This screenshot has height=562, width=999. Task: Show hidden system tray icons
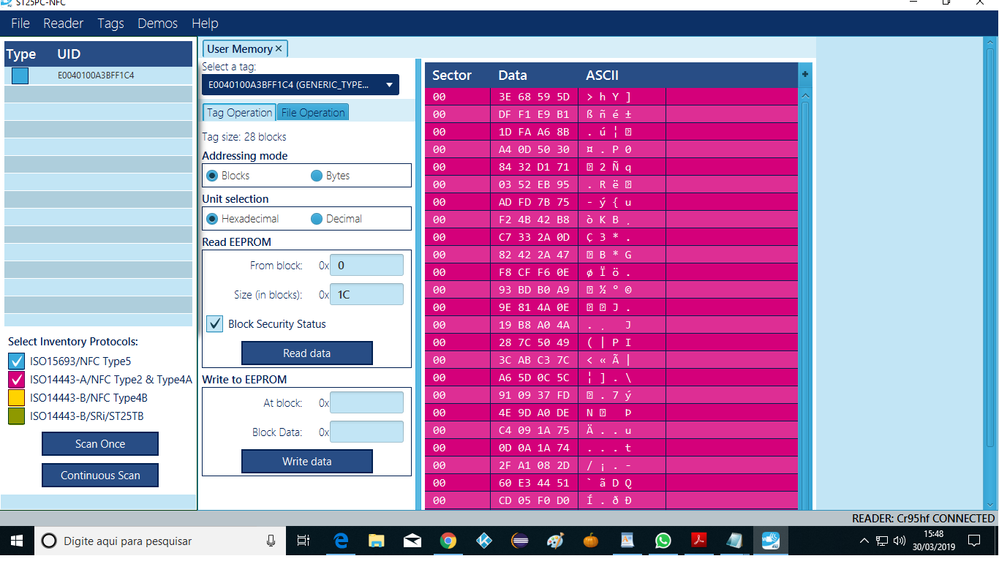[x=864, y=541]
